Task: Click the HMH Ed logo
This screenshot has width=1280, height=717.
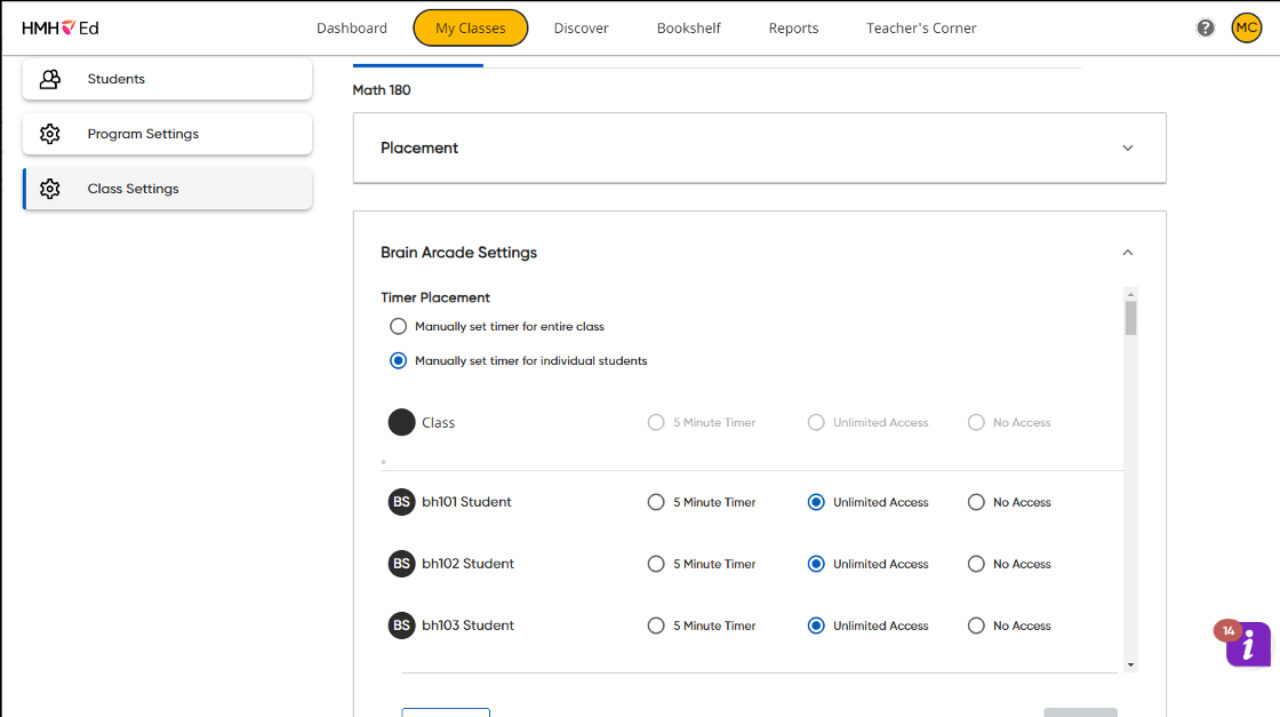Action: pos(60,28)
